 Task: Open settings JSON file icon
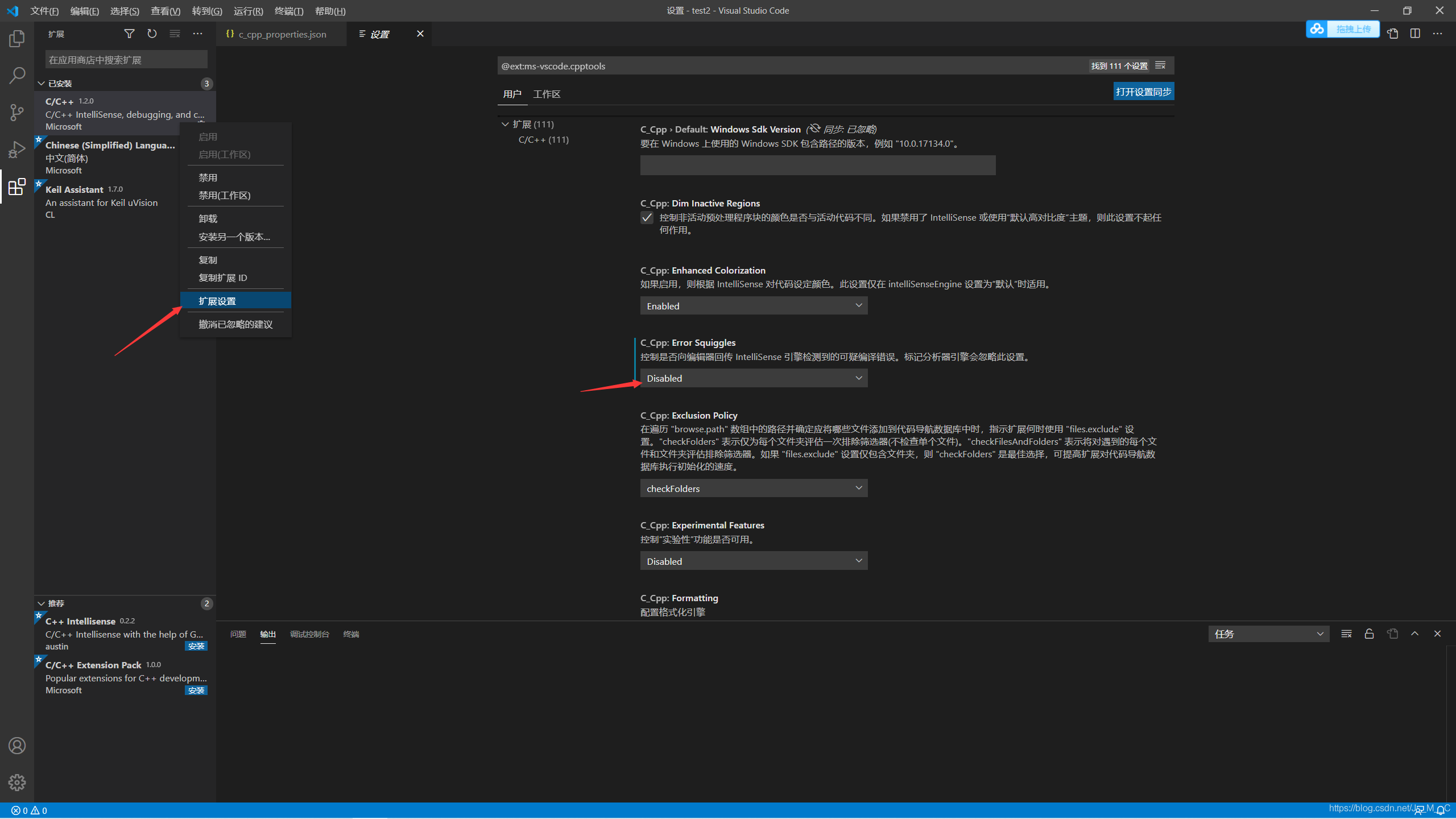tap(1392, 34)
